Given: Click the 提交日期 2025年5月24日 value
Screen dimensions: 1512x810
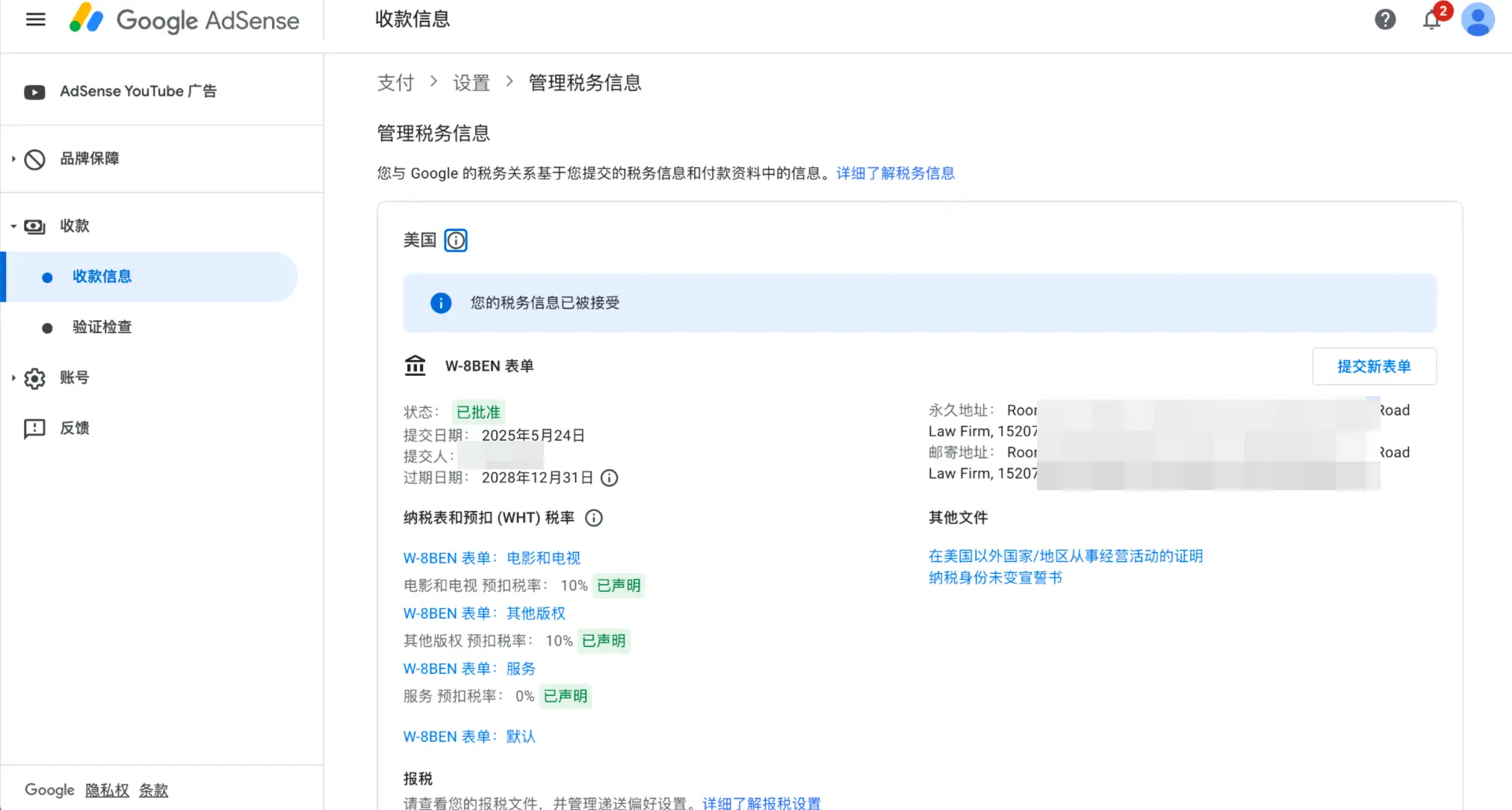Looking at the screenshot, I should point(533,436).
